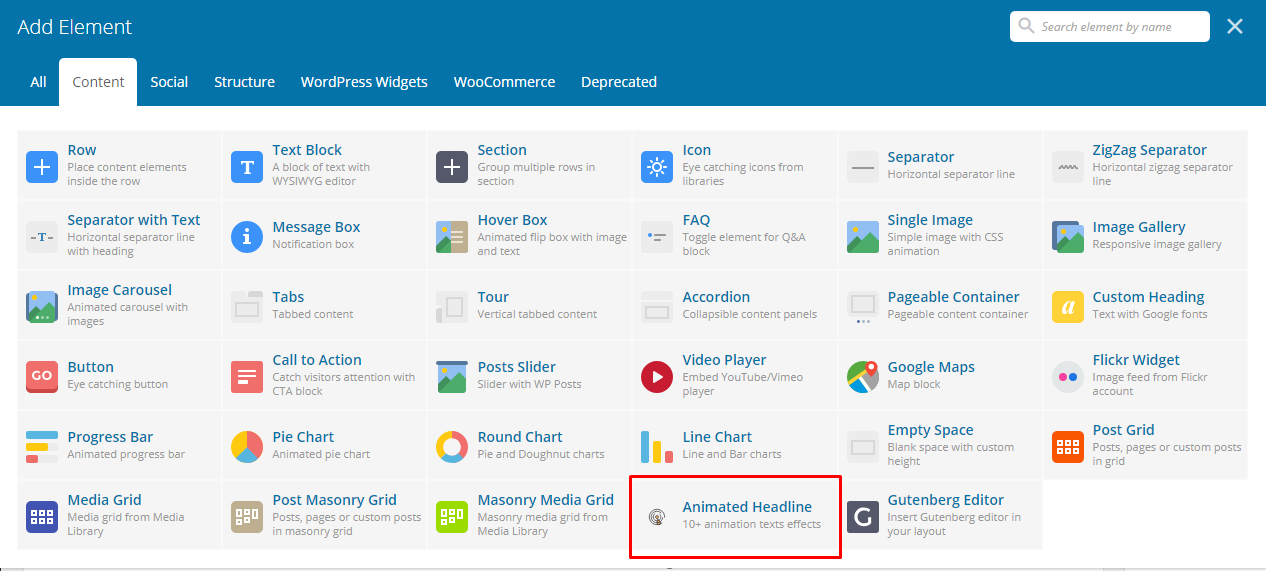Image resolution: width=1266 pixels, height=571 pixels.
Task: Open the Content tab
Action: pyautogui.click(x=98, y=82)
